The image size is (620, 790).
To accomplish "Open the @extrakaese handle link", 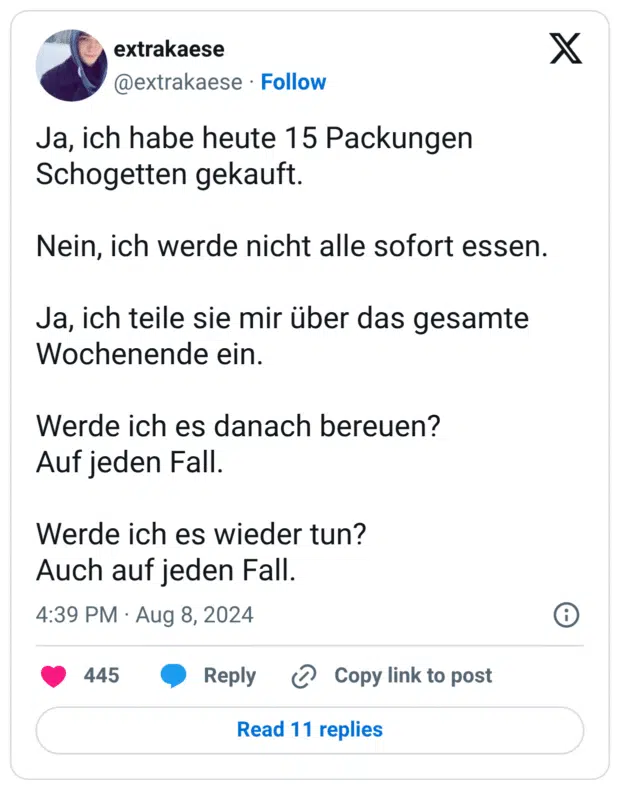I will [178, 82].
